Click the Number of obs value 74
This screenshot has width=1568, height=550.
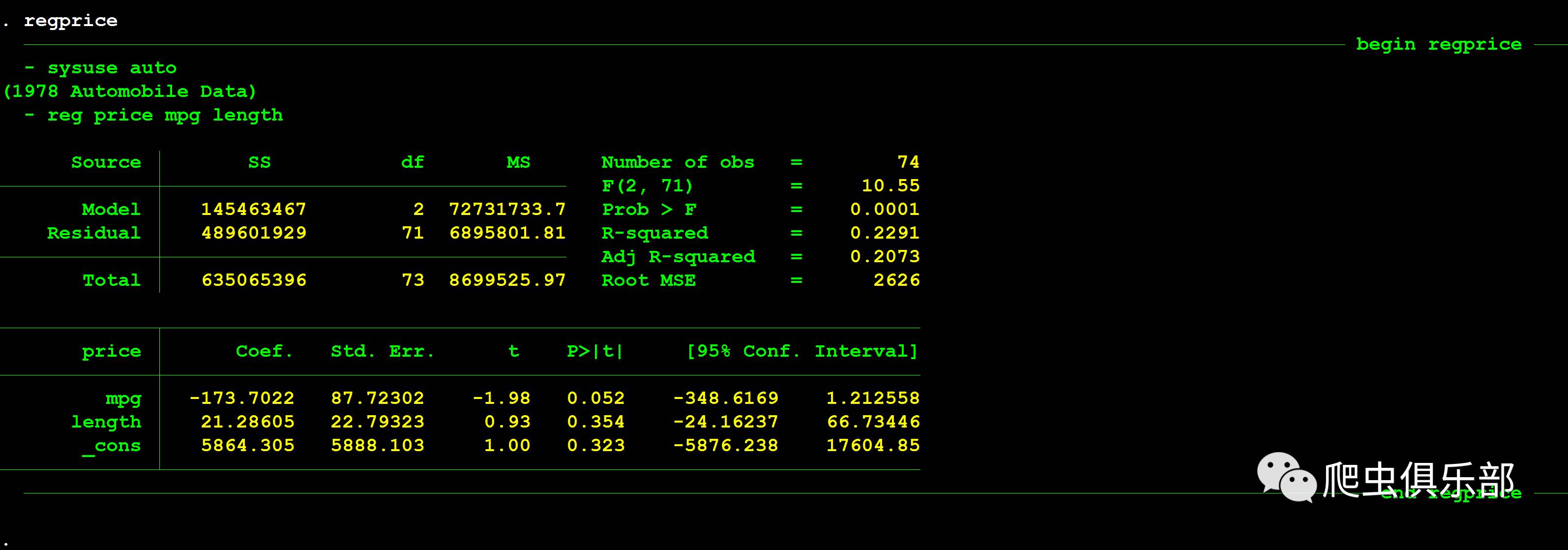[908, 162]
